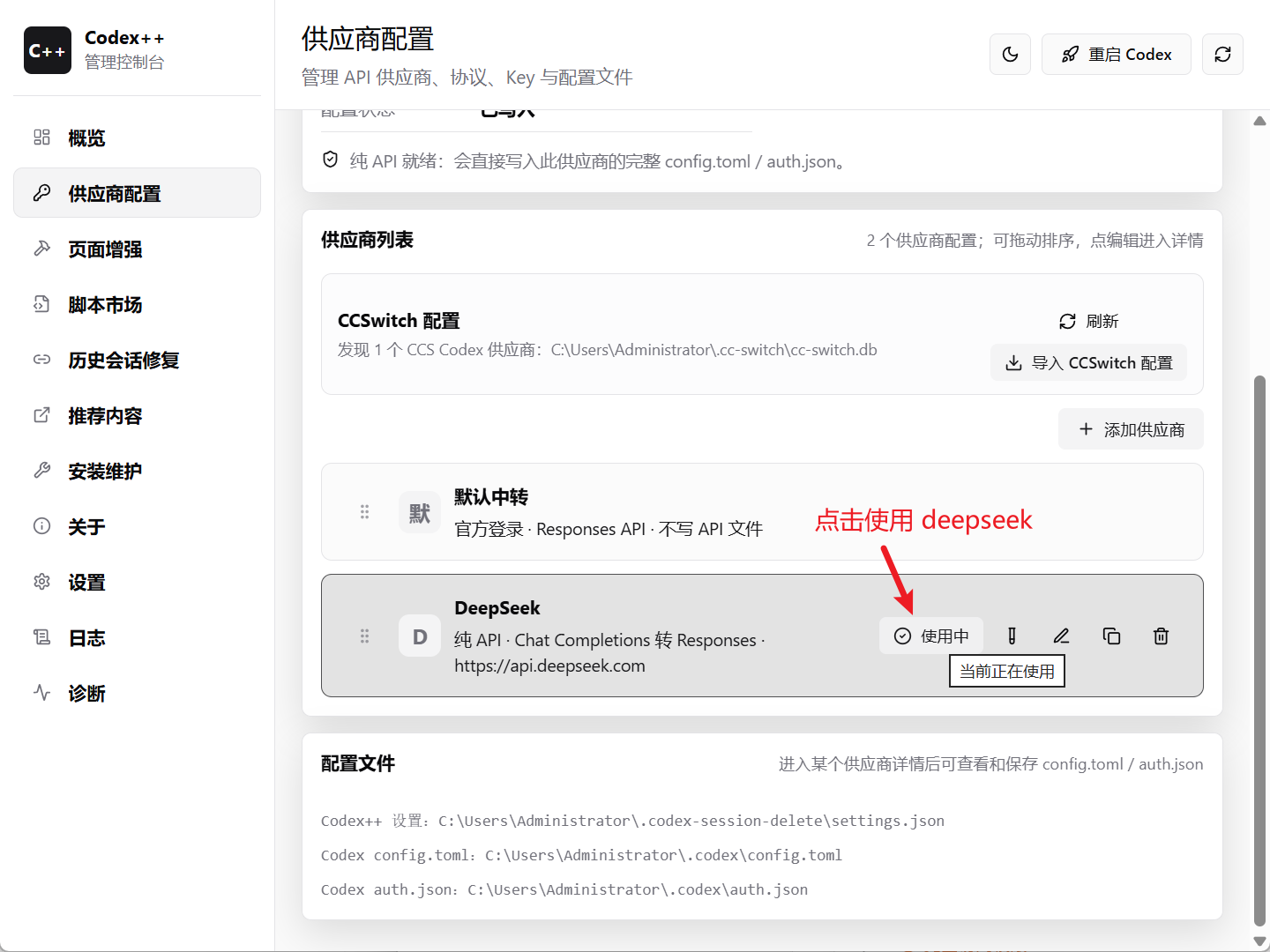Edit DeepSeek with the pencil icon
1270x952 pixels.
[1062, 636]
